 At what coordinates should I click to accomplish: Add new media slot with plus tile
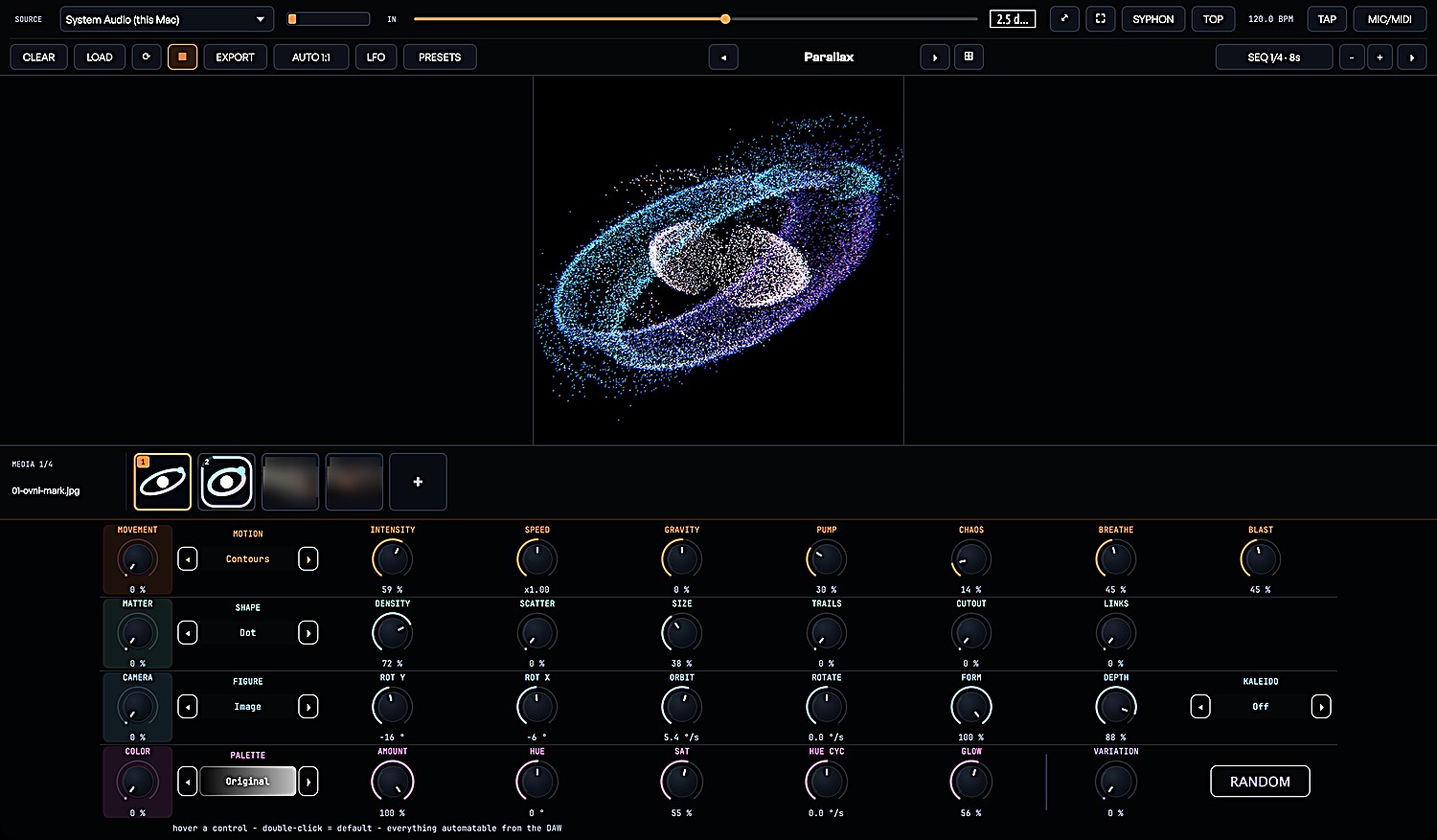click(418, 482)
